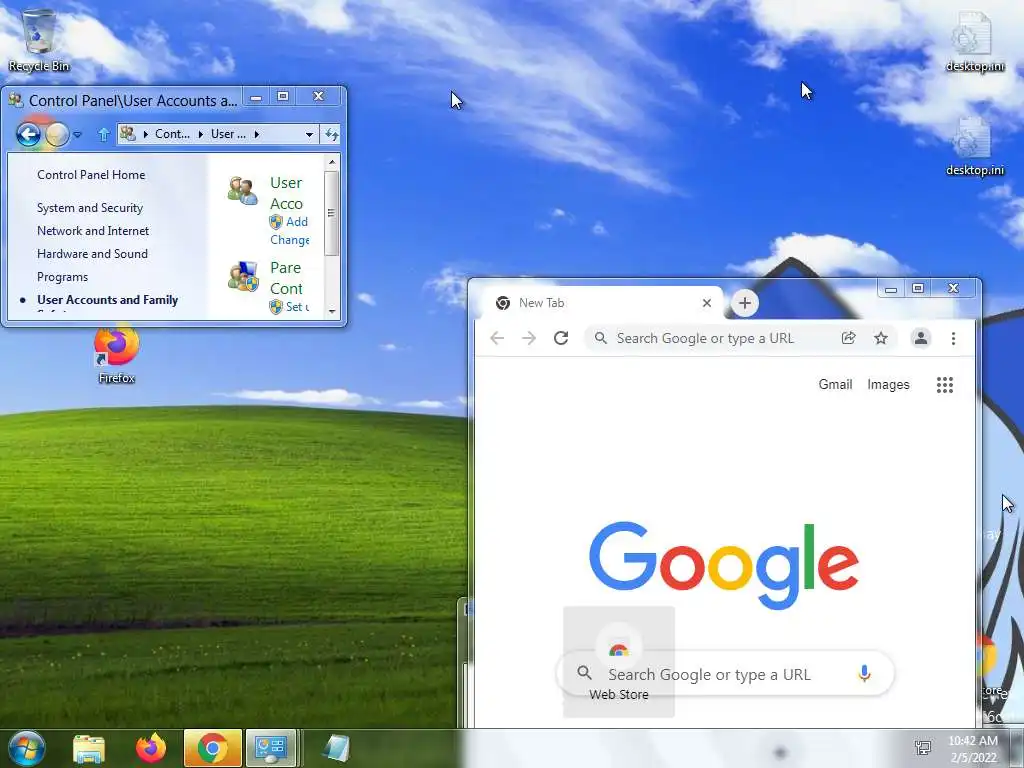Click the 'Add' user accounts link

(296, 222)
